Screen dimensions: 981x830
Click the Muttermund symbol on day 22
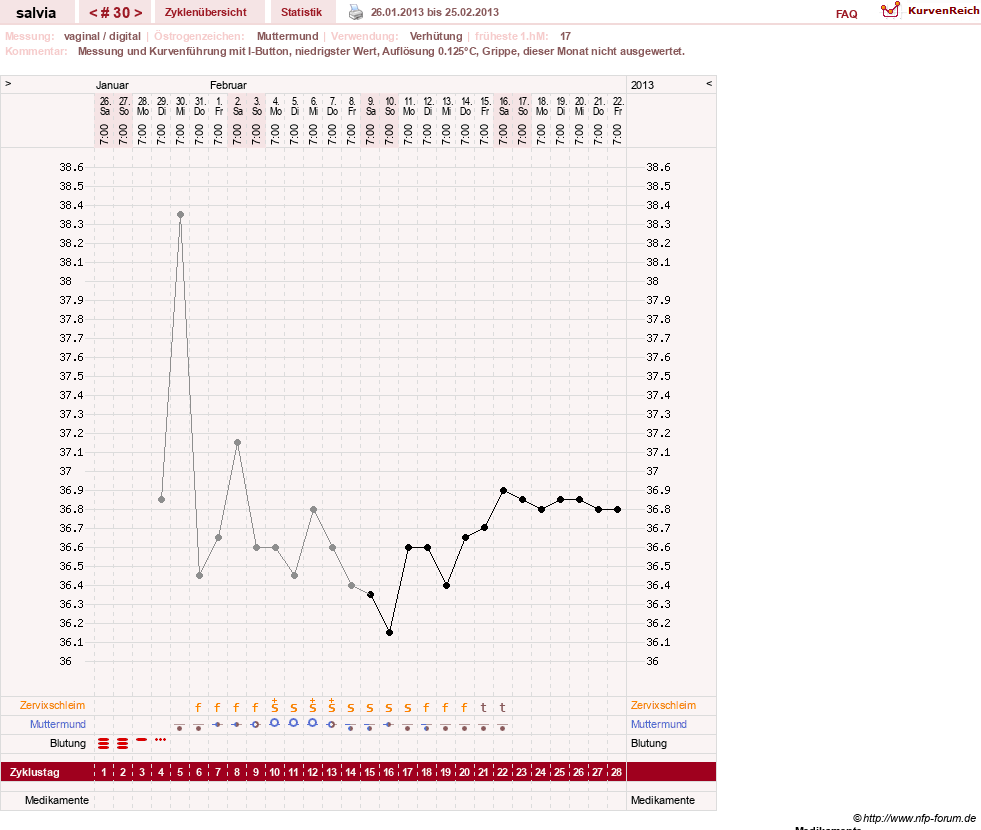tap(502, 727)
